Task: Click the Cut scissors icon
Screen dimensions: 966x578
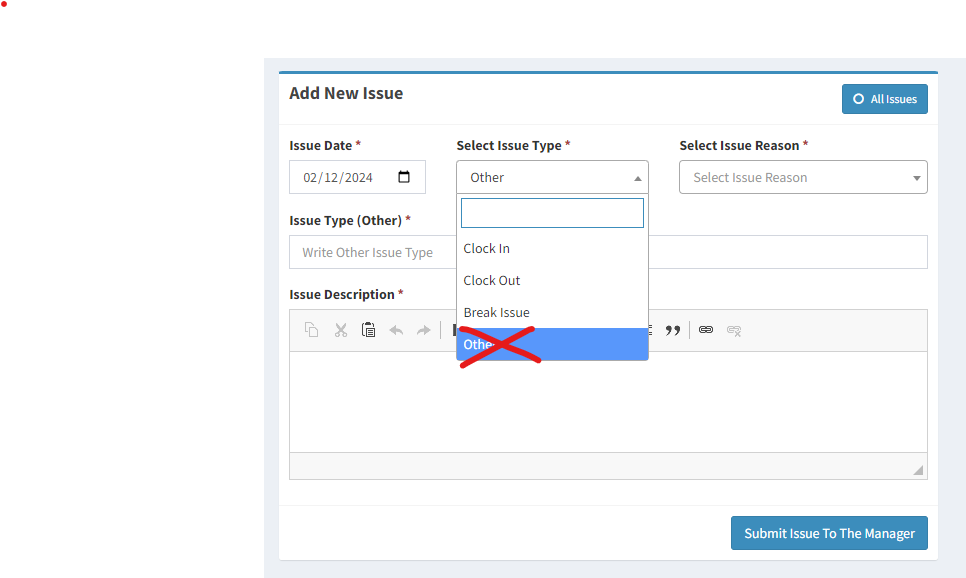Action: point(340,330)
